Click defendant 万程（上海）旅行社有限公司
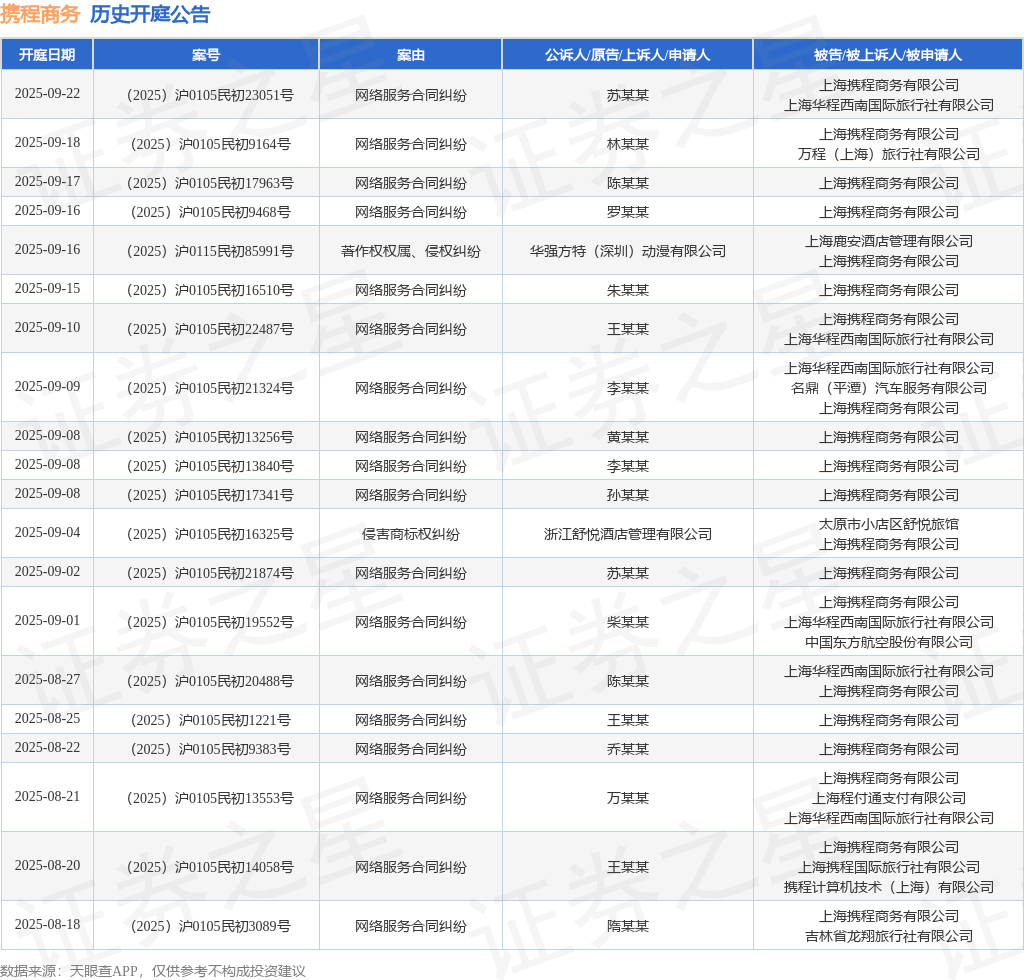1024x980 pixels. tap(889, 154)
